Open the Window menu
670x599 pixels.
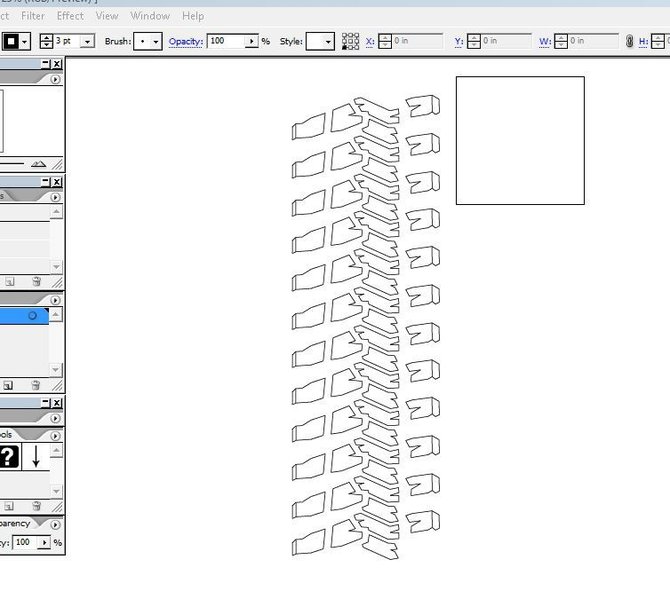click(x=150, y=16)
